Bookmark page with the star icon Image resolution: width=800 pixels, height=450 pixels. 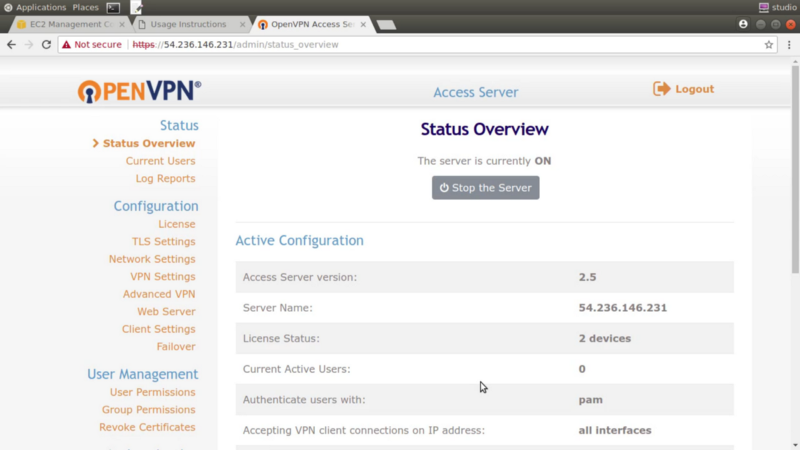pos(769,44)
